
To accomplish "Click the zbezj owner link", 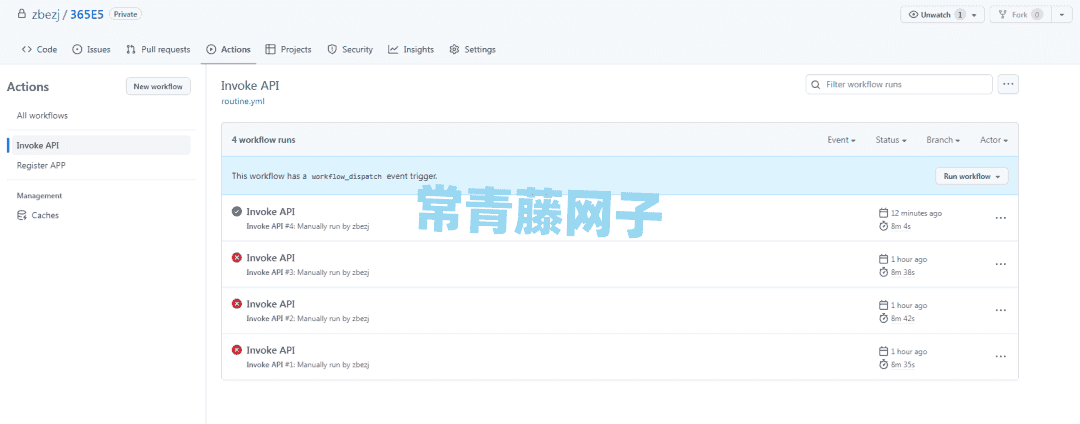I will (x=46, y=14).
